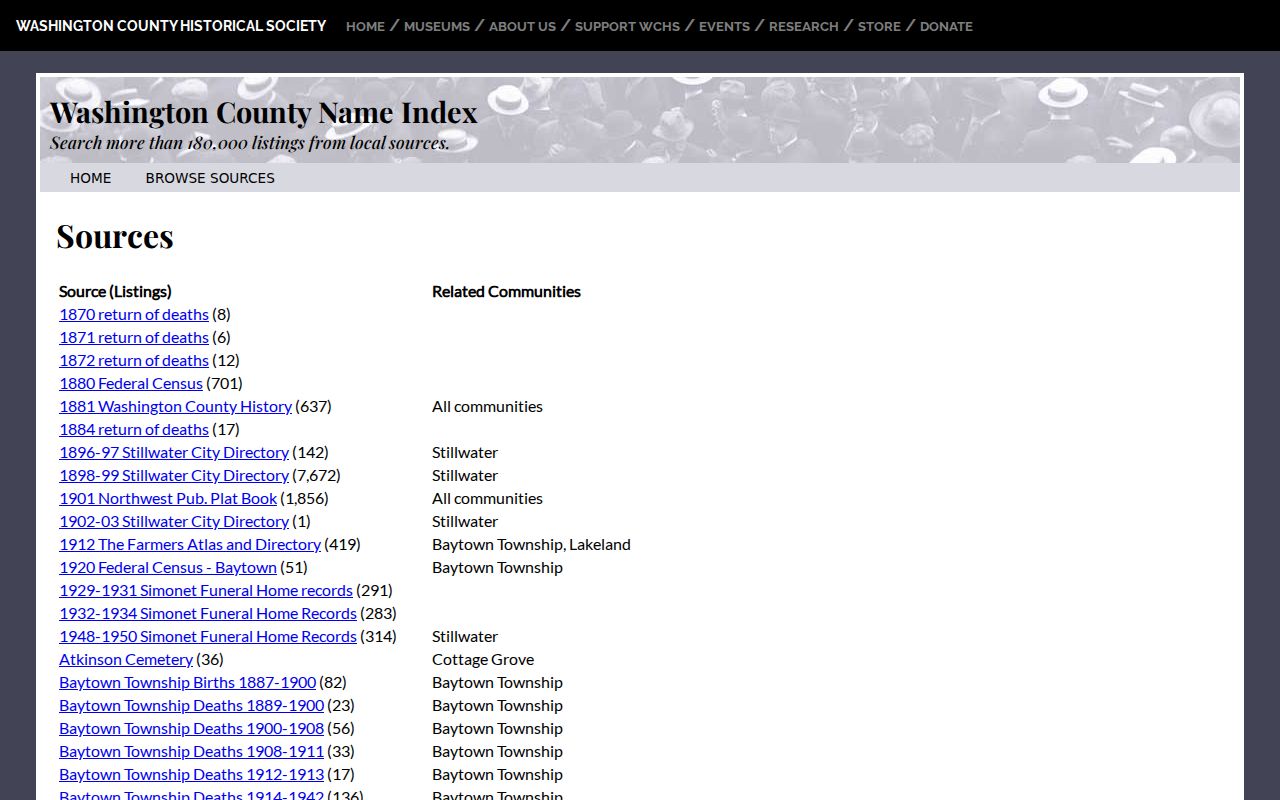
Task: Open Baytown Township Deaths 1912-1913
Action: coord(191,774)
